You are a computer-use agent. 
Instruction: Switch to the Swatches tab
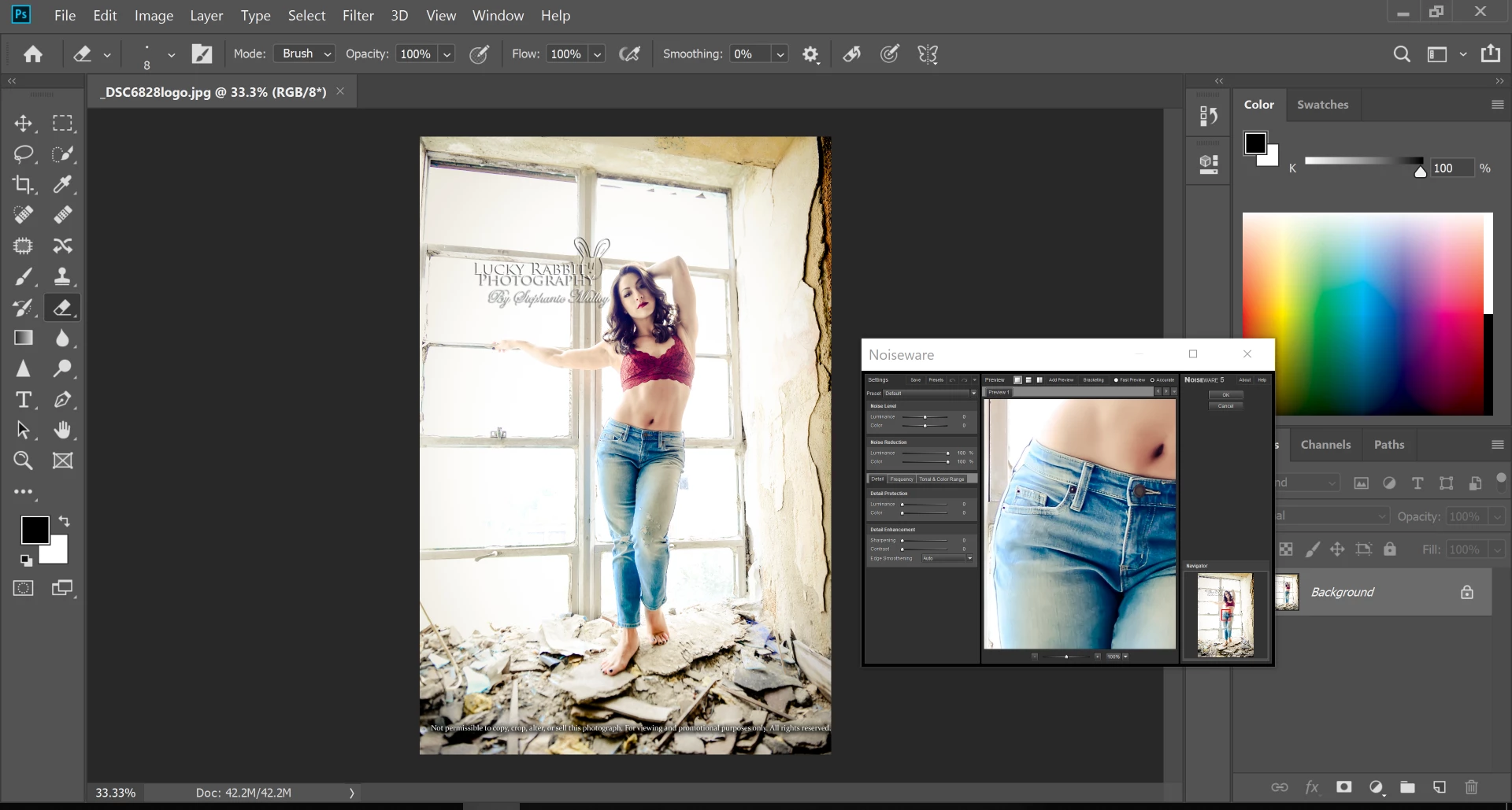point(1322,105)
